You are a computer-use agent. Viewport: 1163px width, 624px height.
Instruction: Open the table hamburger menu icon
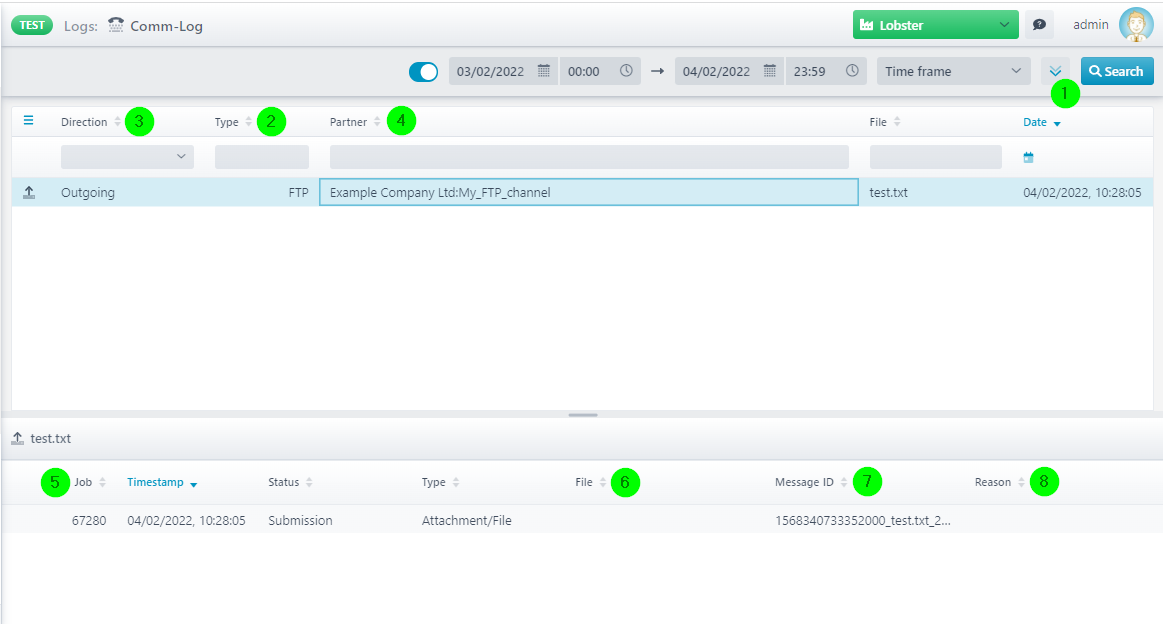(x=28, y=120)
